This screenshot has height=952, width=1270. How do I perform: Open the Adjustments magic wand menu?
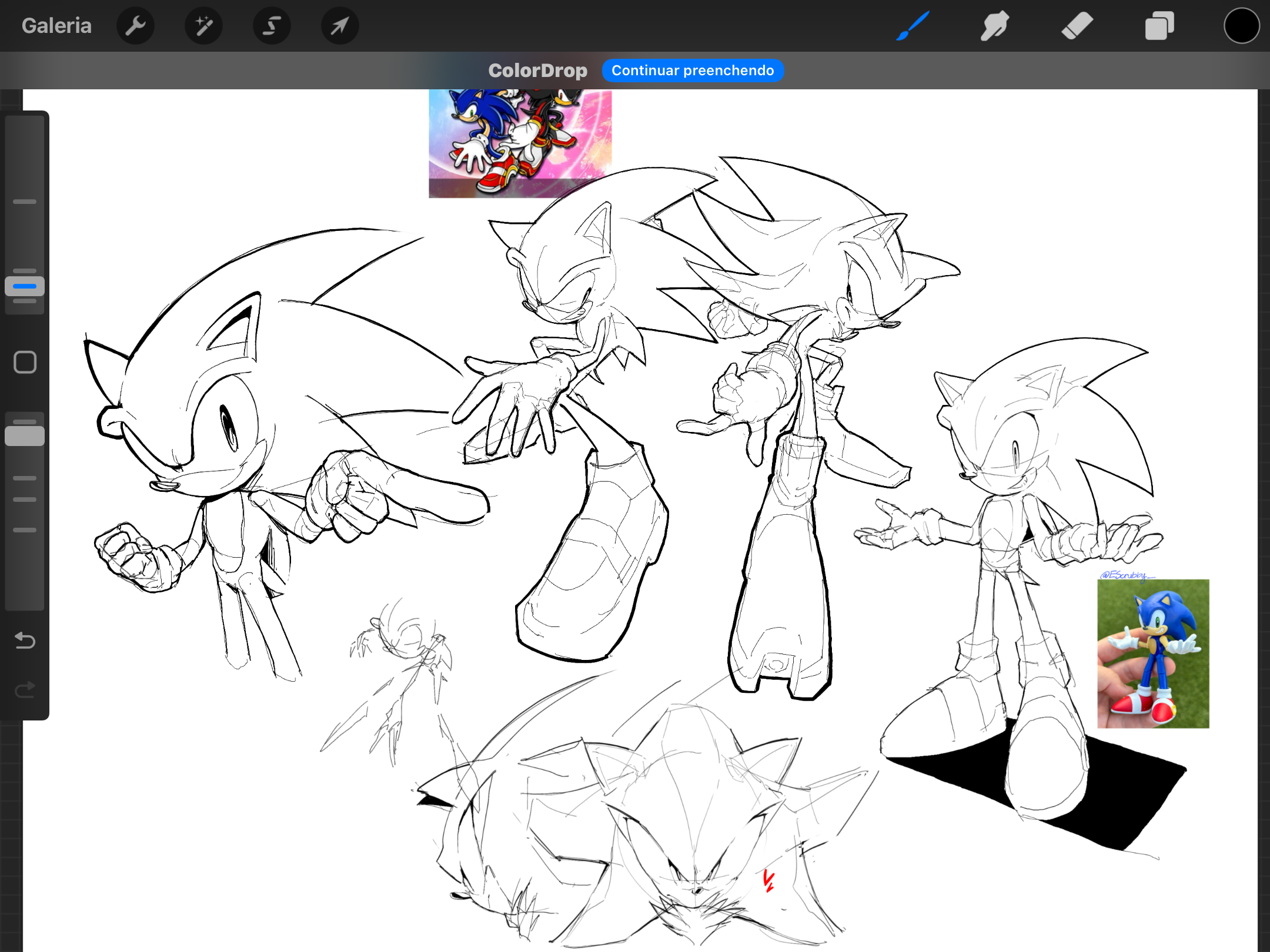tap(203, 26)
